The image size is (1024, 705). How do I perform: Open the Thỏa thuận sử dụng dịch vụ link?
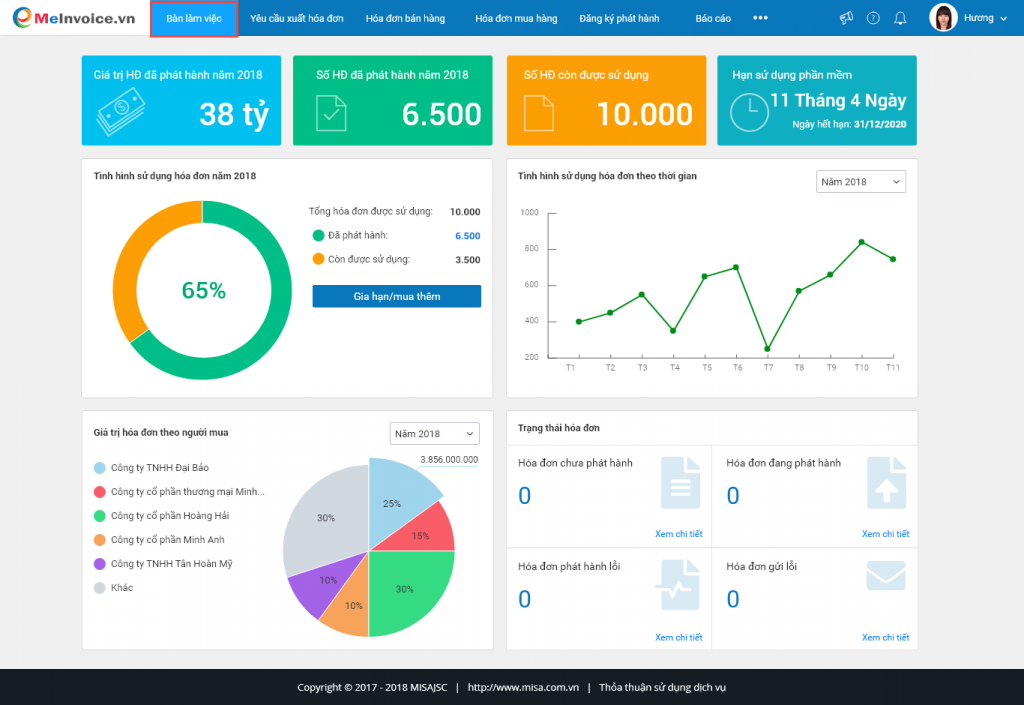coord(662,687)
